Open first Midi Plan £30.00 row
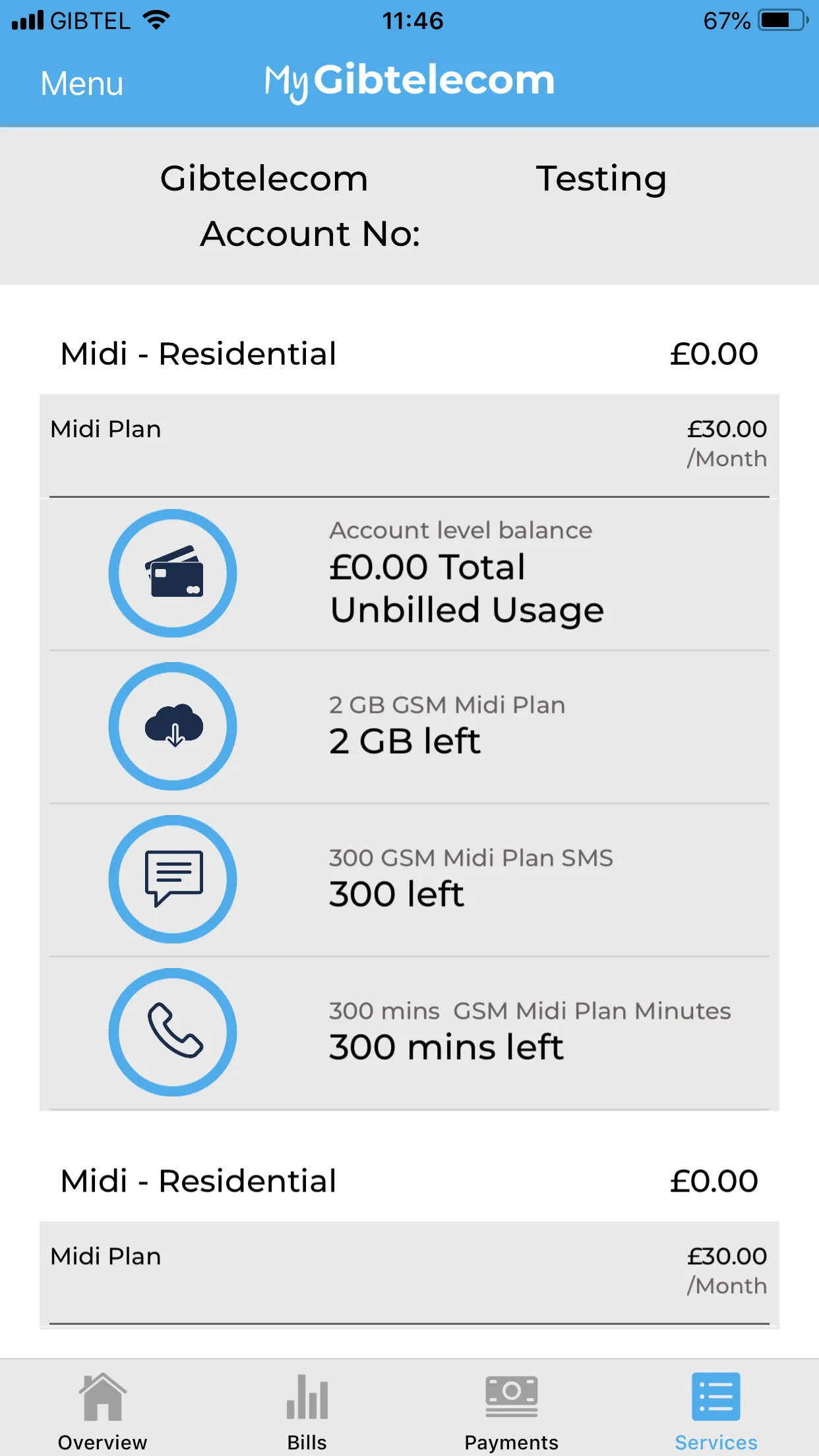819x1456 pixels. (x=409, y=445)
